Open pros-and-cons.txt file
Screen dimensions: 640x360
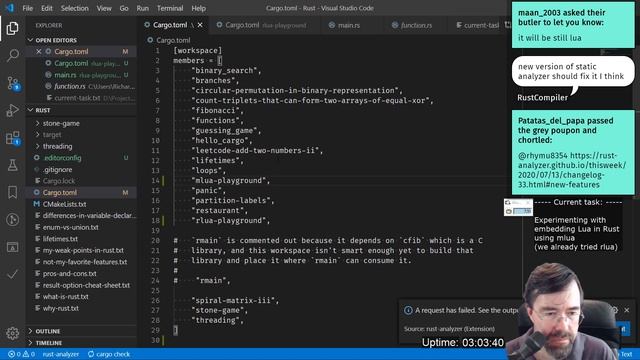pos(70,273)
